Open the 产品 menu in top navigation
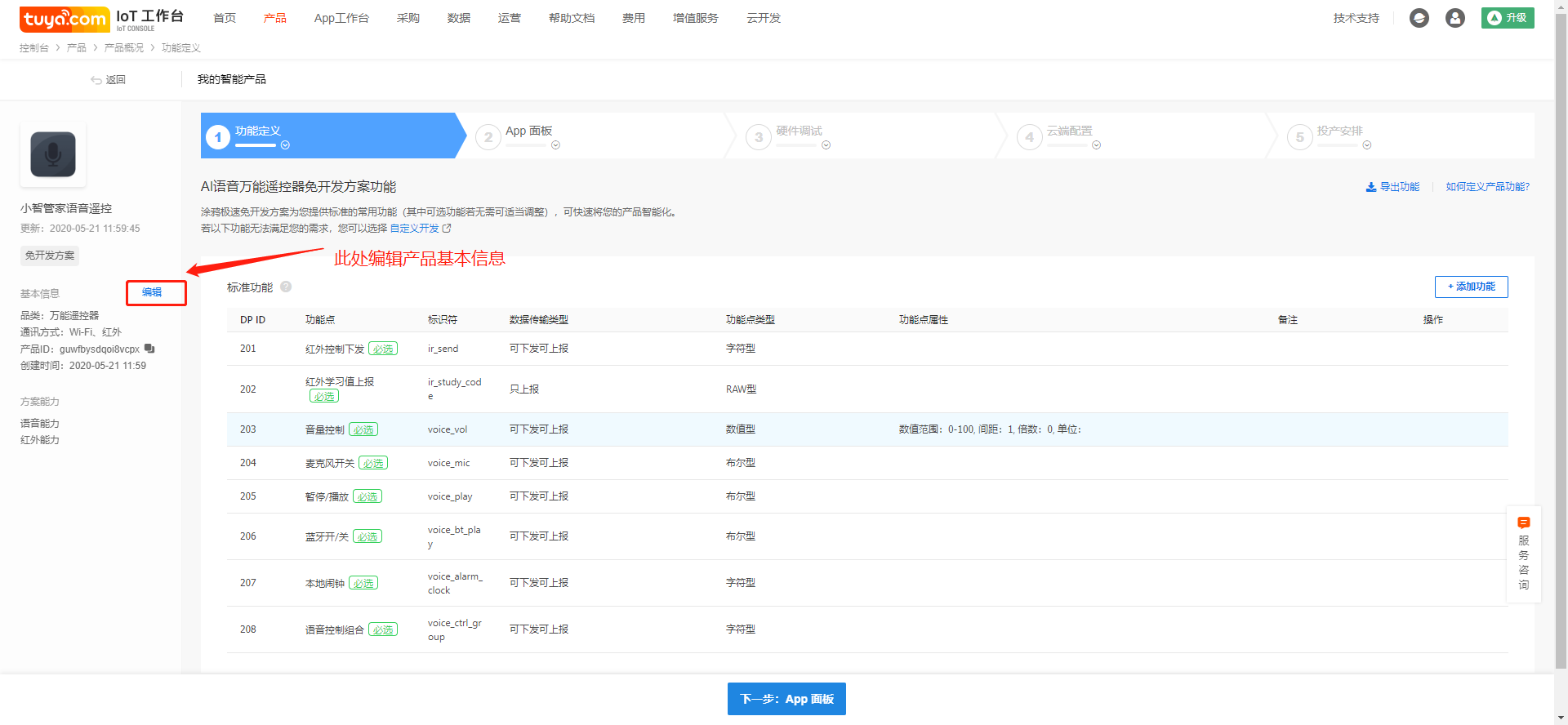The width and height of the screenshot is (1568, 725). 274,18
